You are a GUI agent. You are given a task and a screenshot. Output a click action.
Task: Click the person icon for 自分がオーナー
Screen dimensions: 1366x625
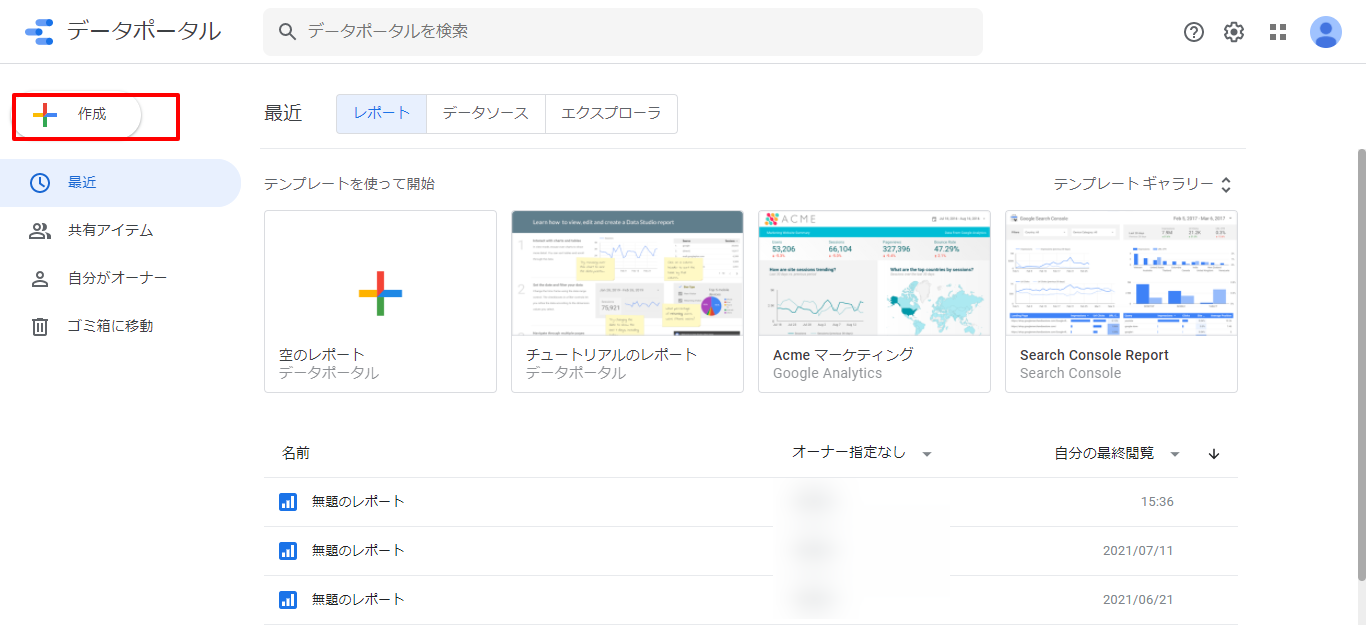click(40, 279)
